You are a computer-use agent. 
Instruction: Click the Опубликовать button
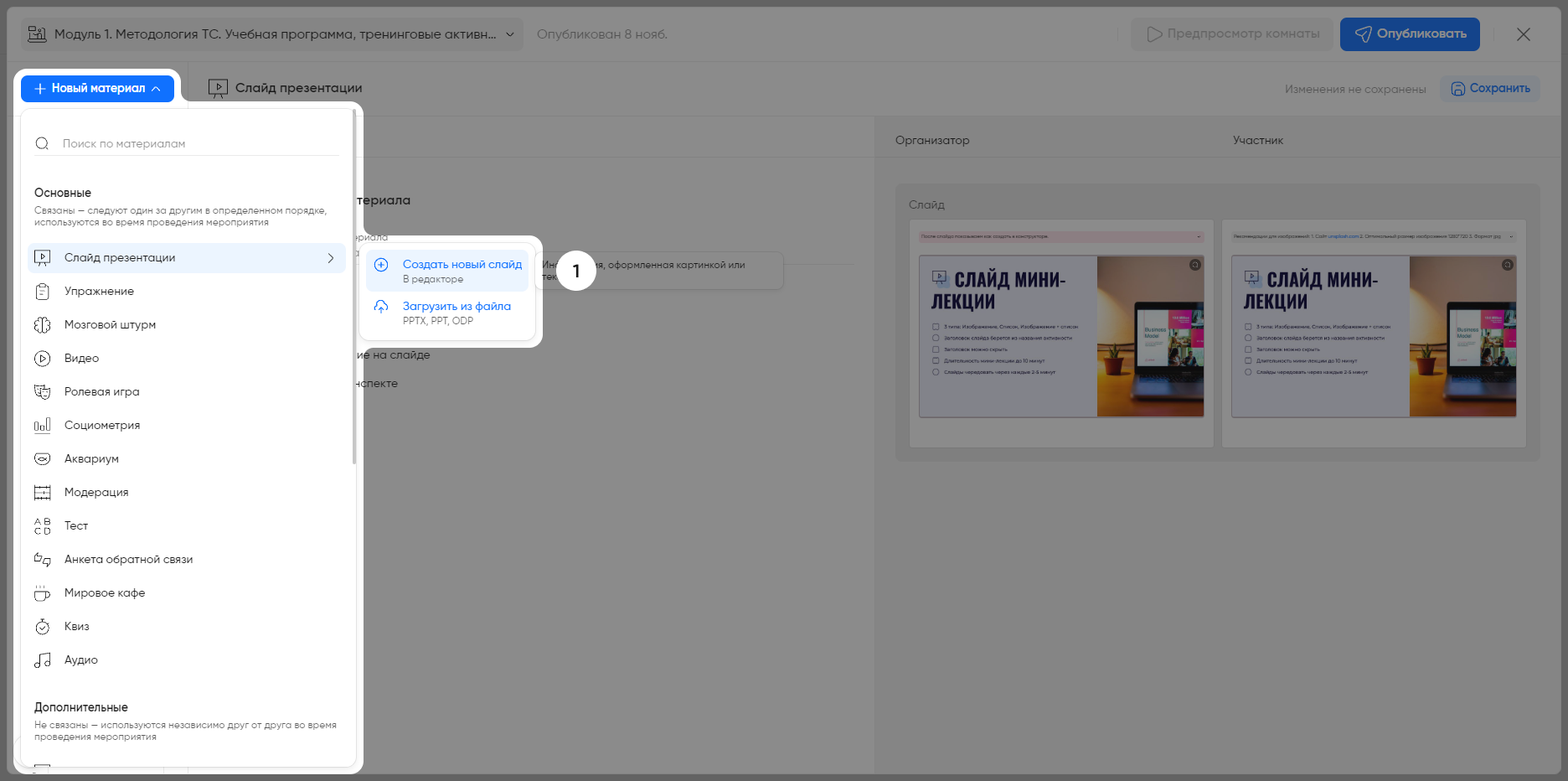[1410, 34]
